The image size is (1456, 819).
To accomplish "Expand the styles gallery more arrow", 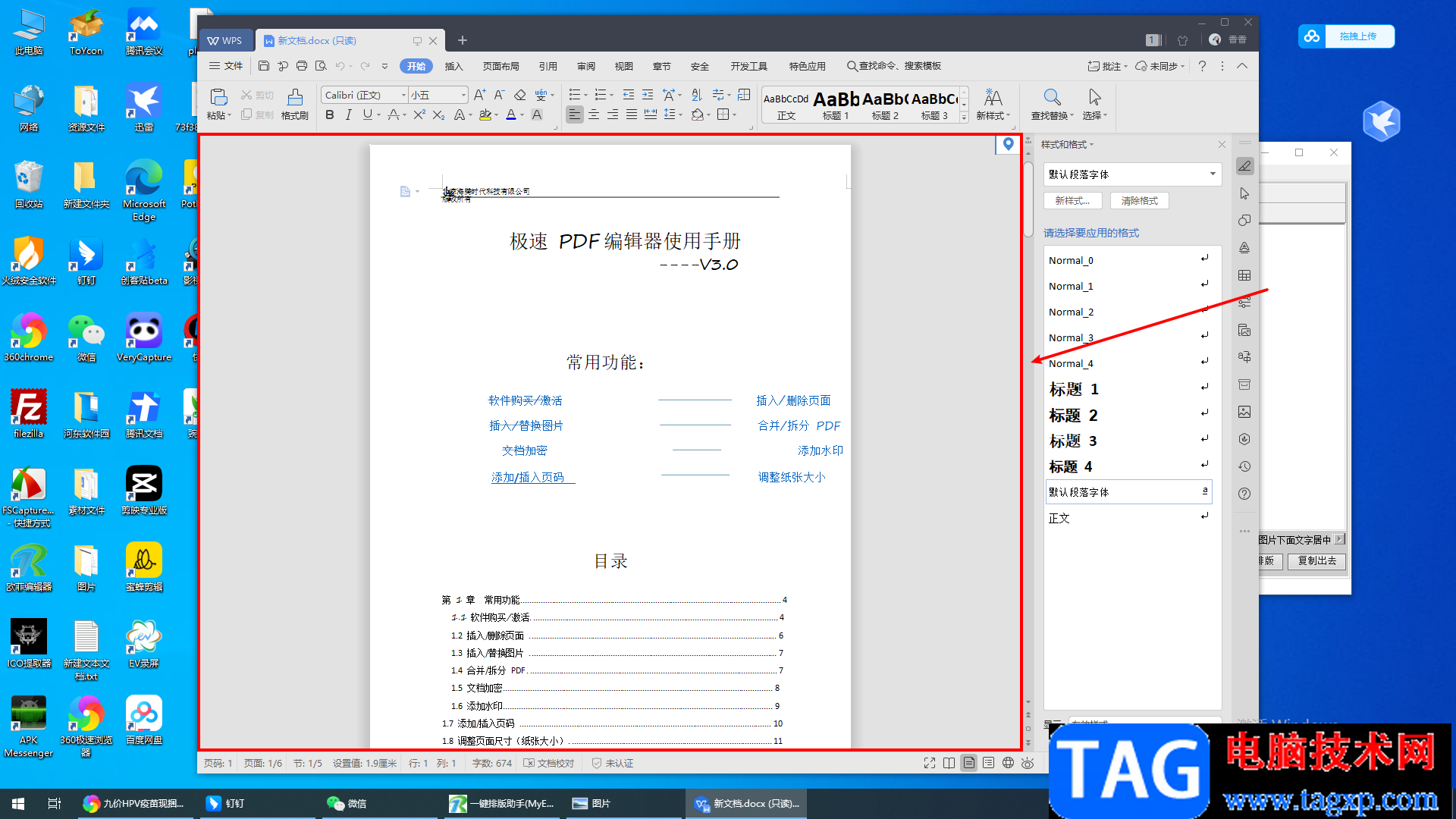I will 964,118.
